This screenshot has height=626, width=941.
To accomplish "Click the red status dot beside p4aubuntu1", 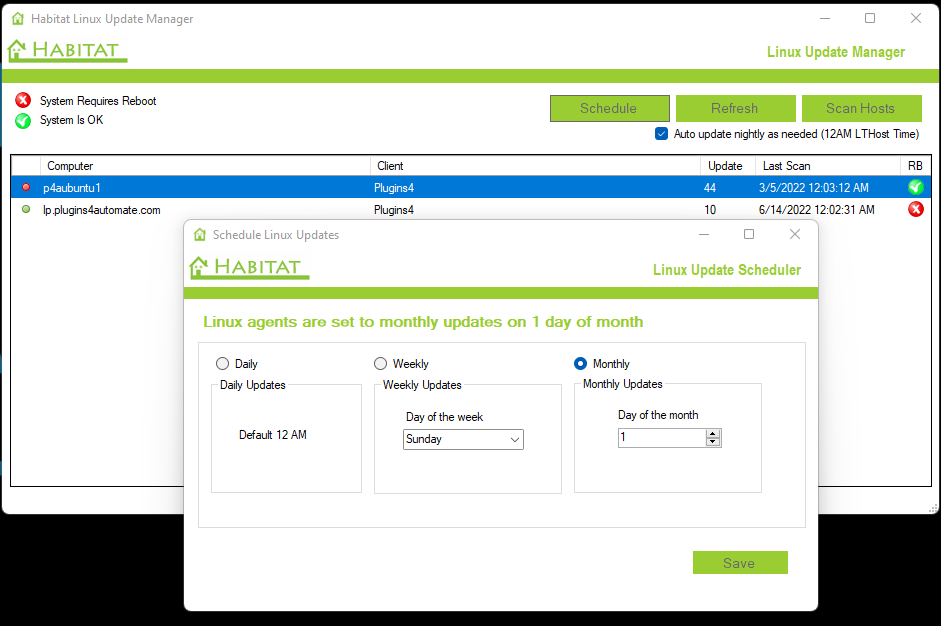I will click(x=26, y=187).
